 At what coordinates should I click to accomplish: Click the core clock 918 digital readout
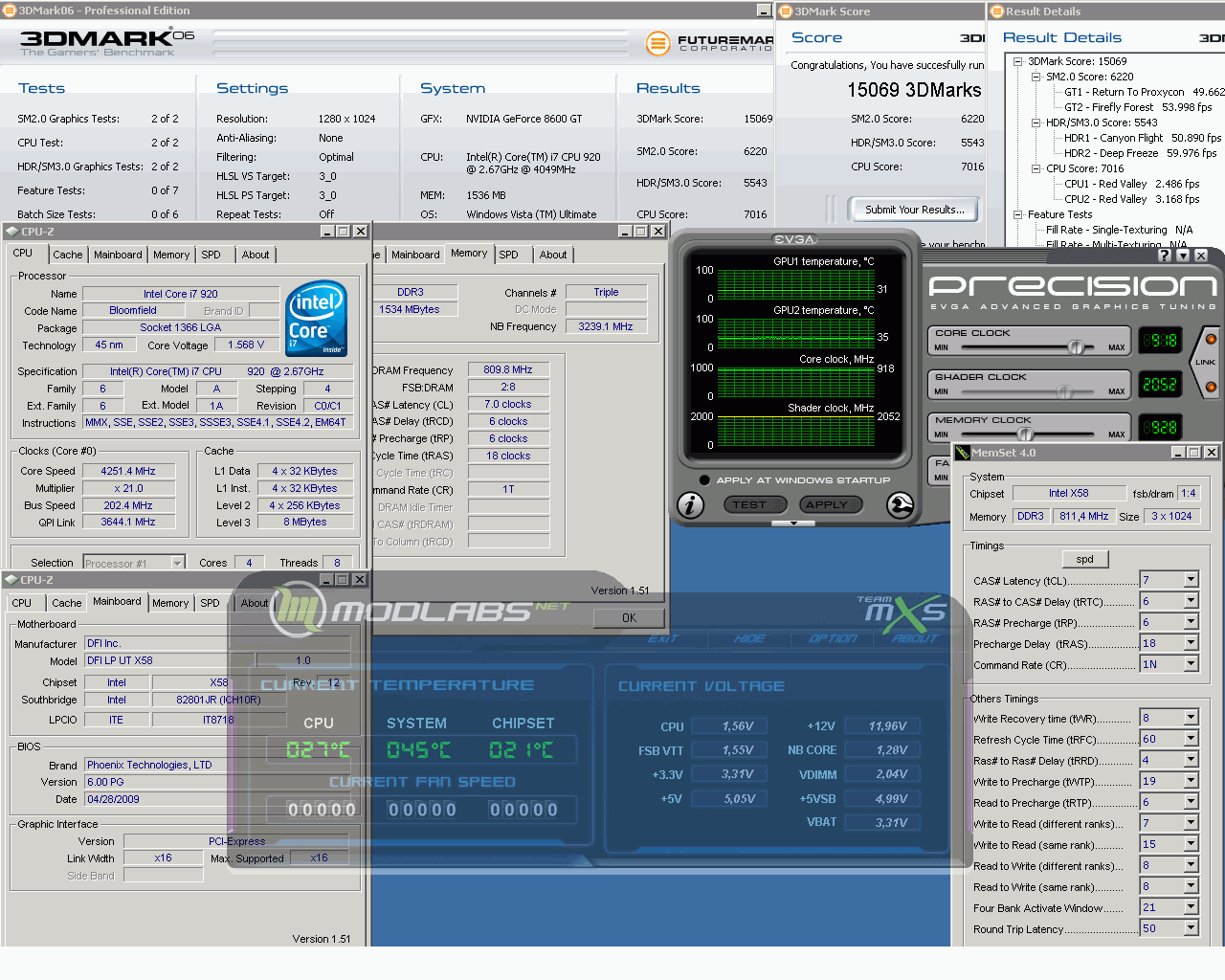click(1161, 340)
